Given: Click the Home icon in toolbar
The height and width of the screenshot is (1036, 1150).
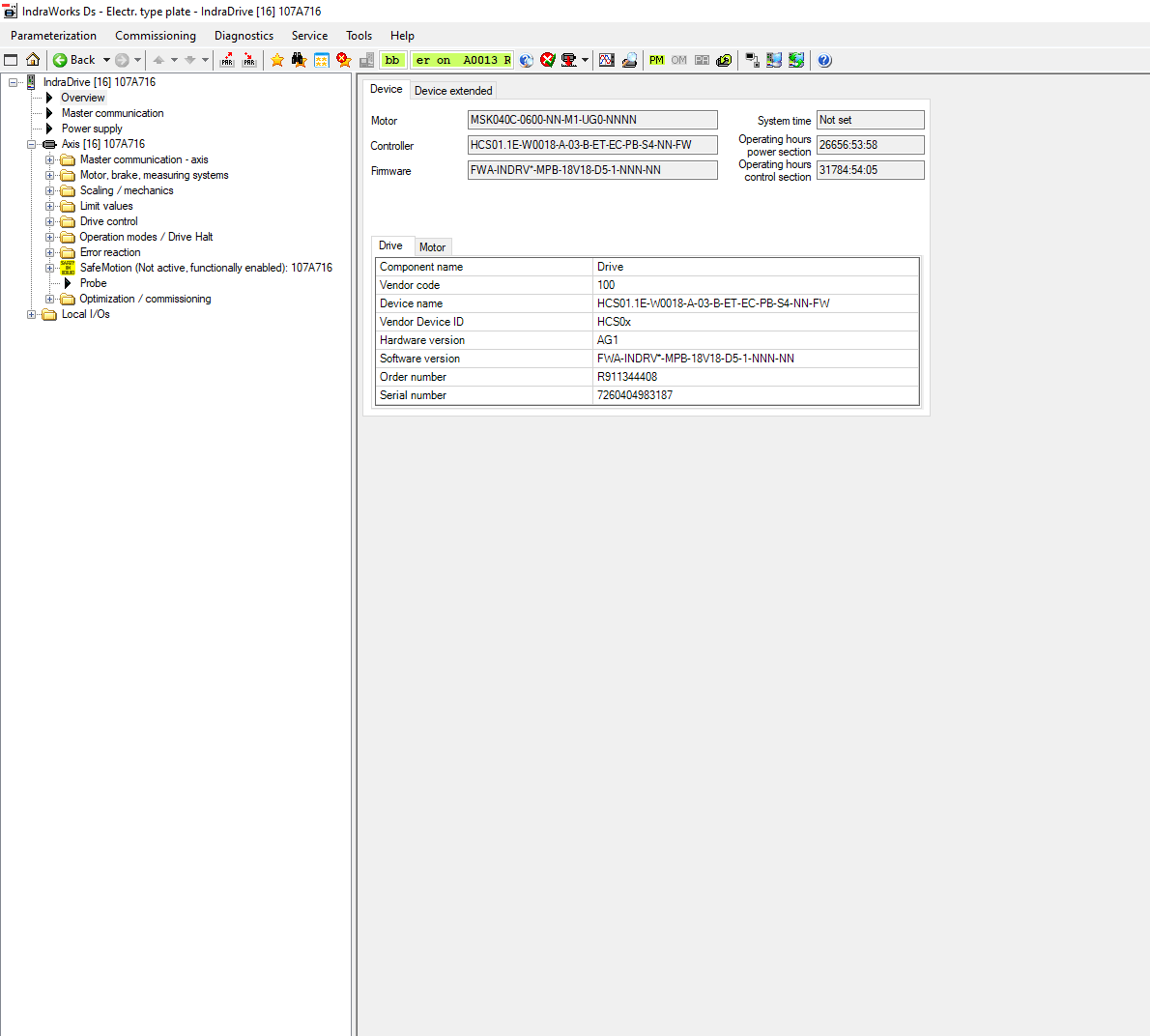Looking at the screenshot, I should coord(33,60).
